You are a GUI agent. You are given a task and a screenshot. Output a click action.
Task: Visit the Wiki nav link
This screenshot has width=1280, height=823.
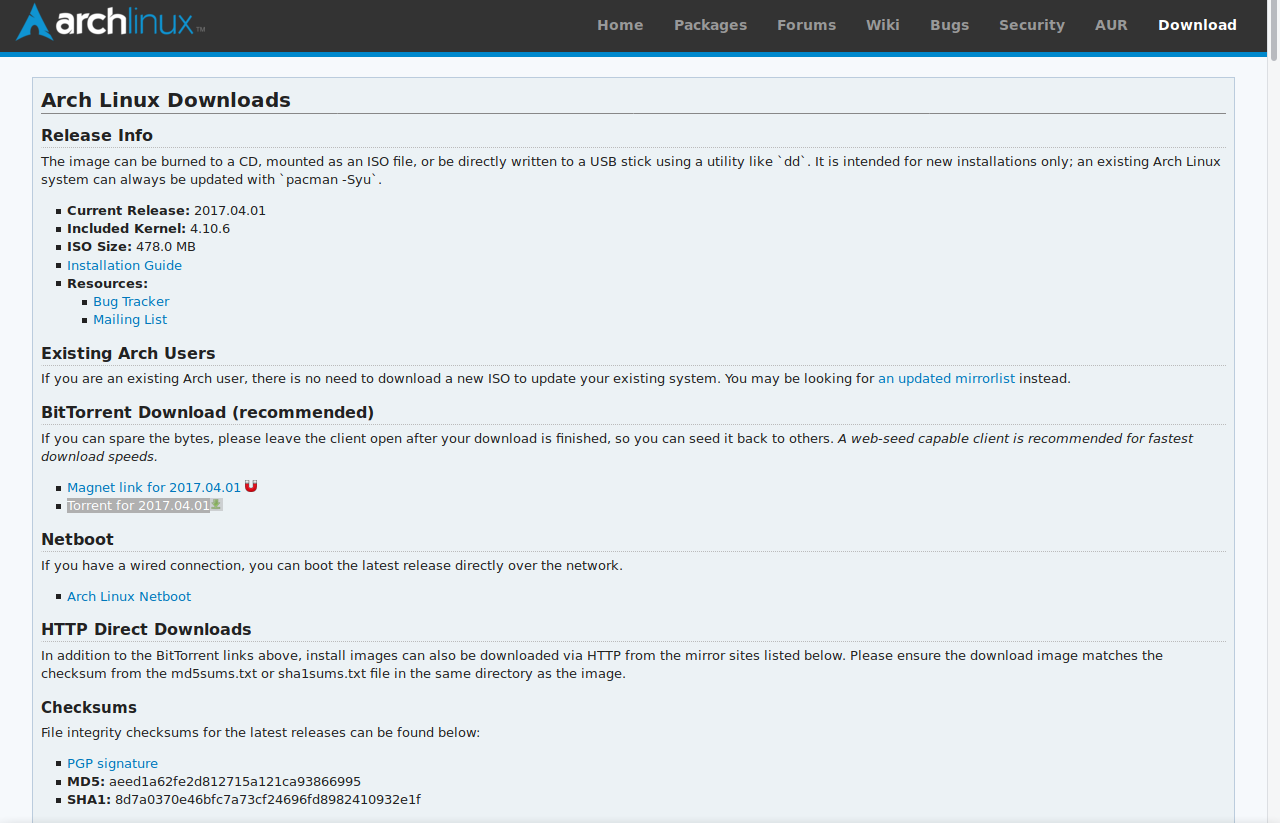[x=883, y=25]
